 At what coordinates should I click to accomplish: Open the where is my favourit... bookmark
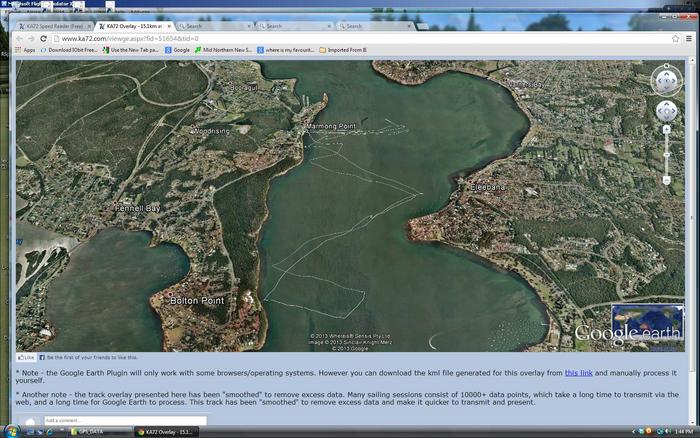coord(286,50)
